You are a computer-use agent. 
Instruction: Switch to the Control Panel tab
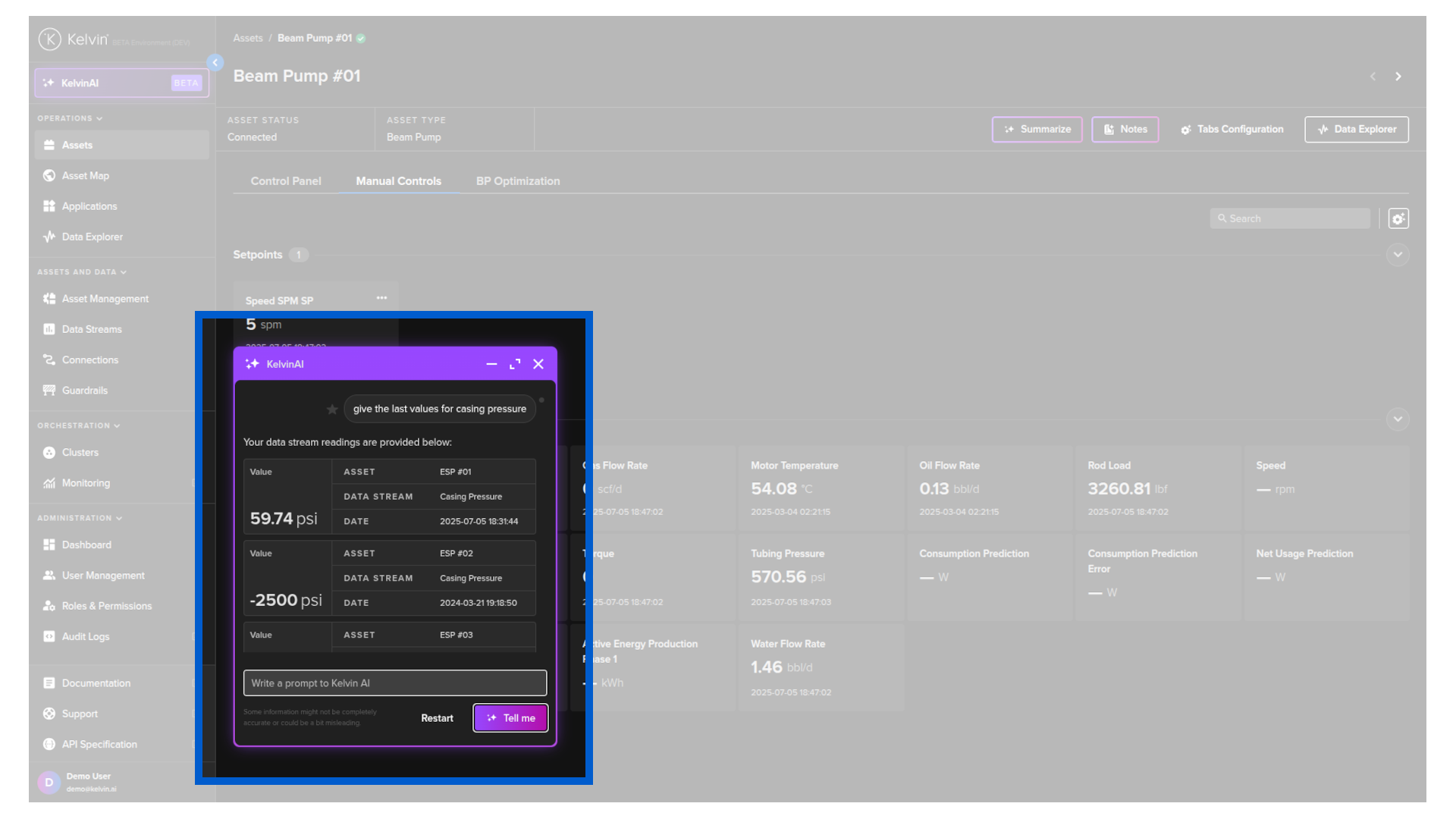pos(286,181)
